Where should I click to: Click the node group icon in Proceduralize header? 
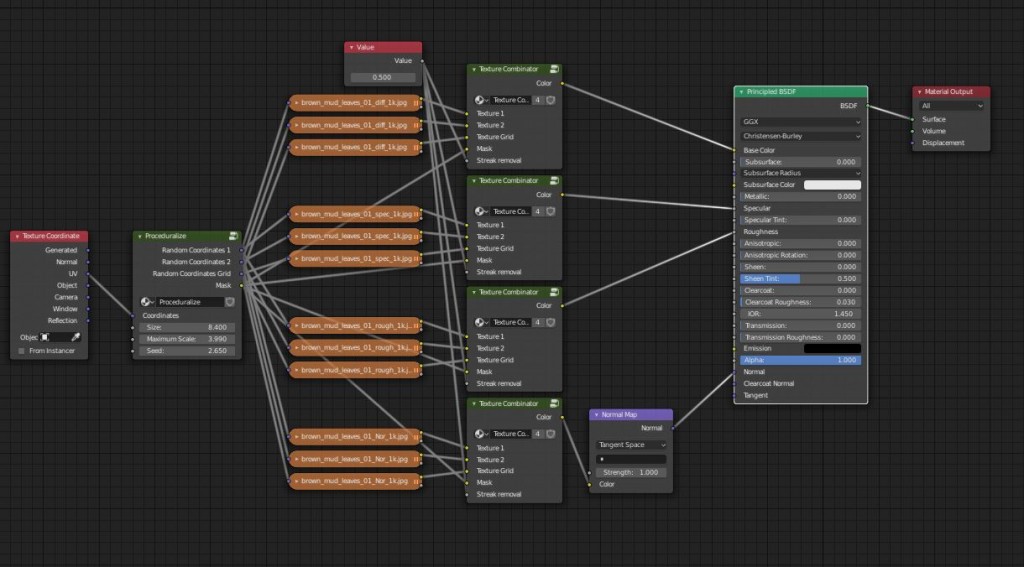click(x=232, y=237)
